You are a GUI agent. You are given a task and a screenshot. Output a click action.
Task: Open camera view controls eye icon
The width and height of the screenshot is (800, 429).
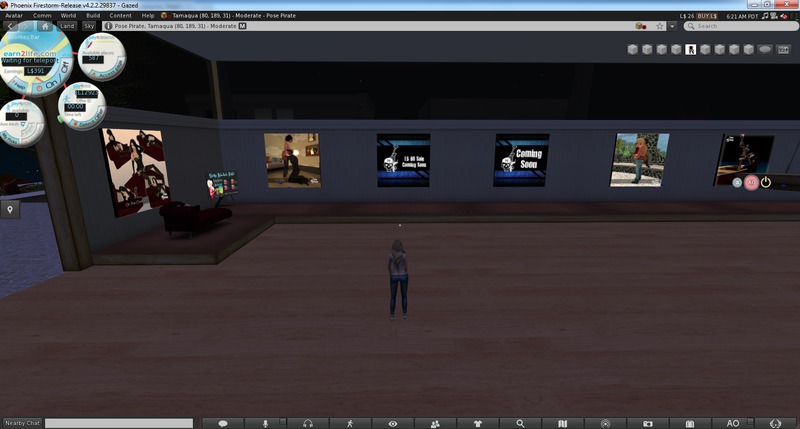pos(393,423)
